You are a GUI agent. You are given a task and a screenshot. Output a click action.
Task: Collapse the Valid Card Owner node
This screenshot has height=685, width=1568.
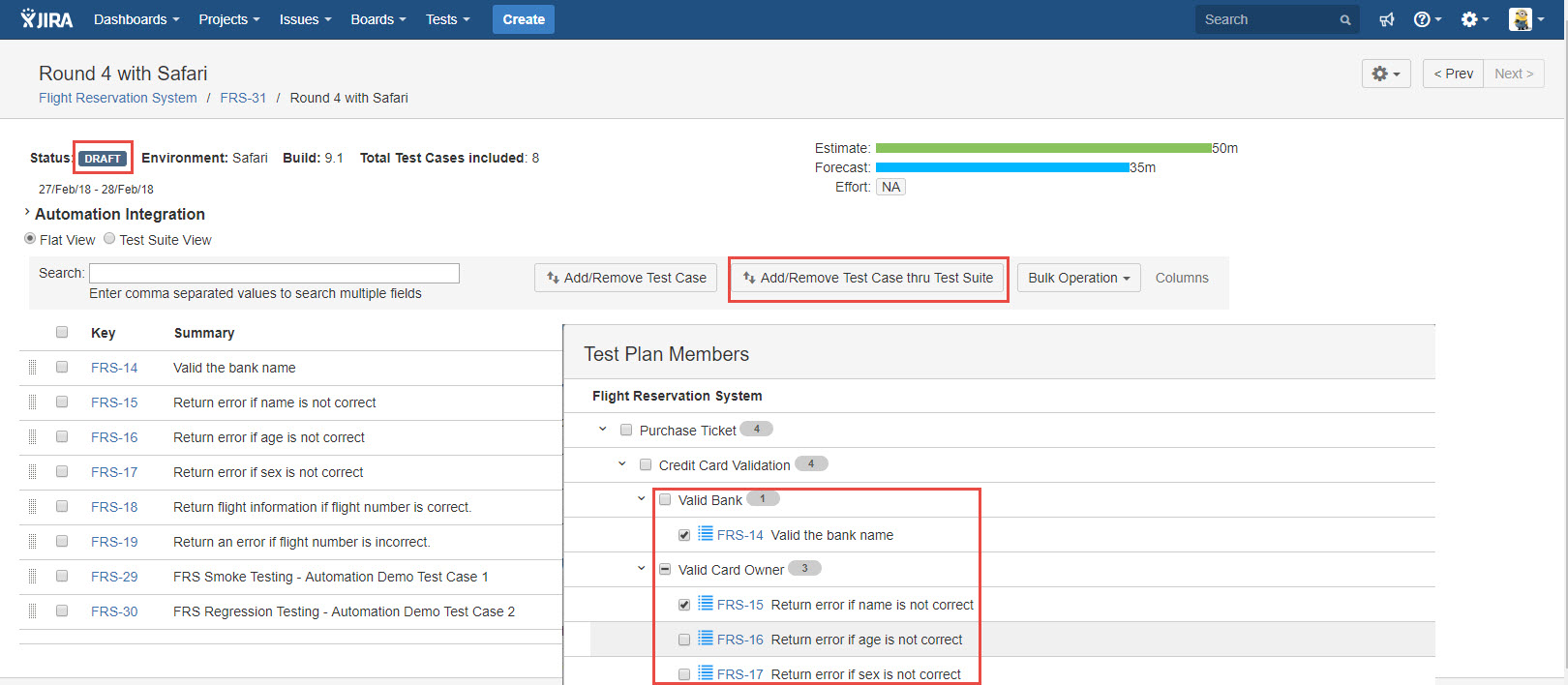click(641, 568)
